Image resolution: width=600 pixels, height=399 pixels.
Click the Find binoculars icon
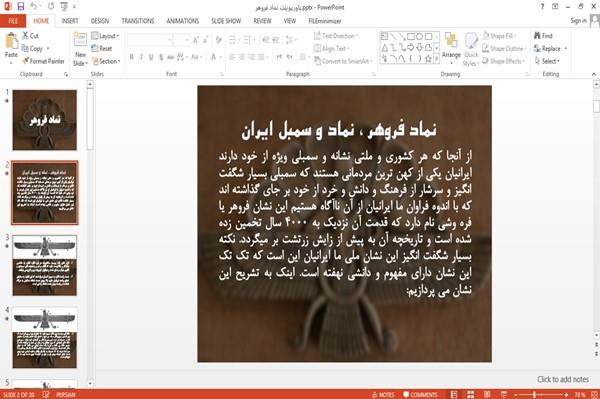pyautogui.click(x=537, y=36)
